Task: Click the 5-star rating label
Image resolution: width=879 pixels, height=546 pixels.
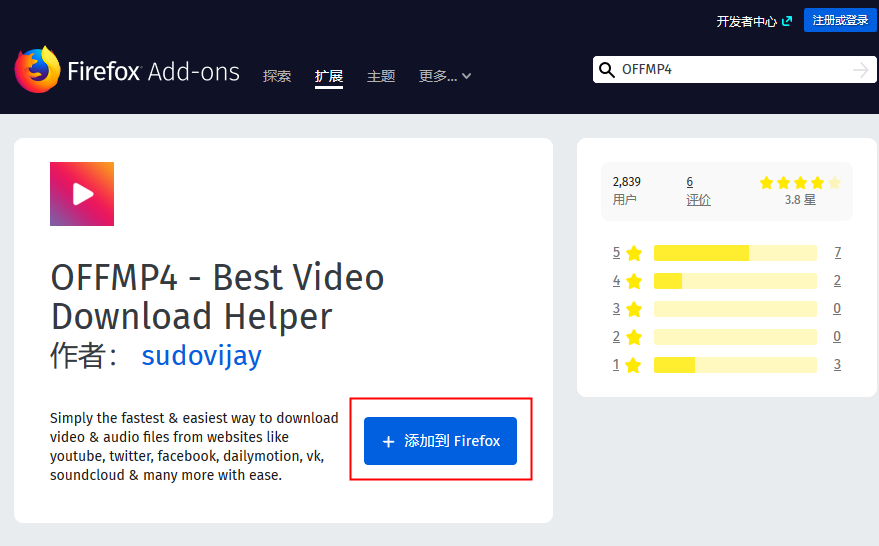Action: [627, 253]
